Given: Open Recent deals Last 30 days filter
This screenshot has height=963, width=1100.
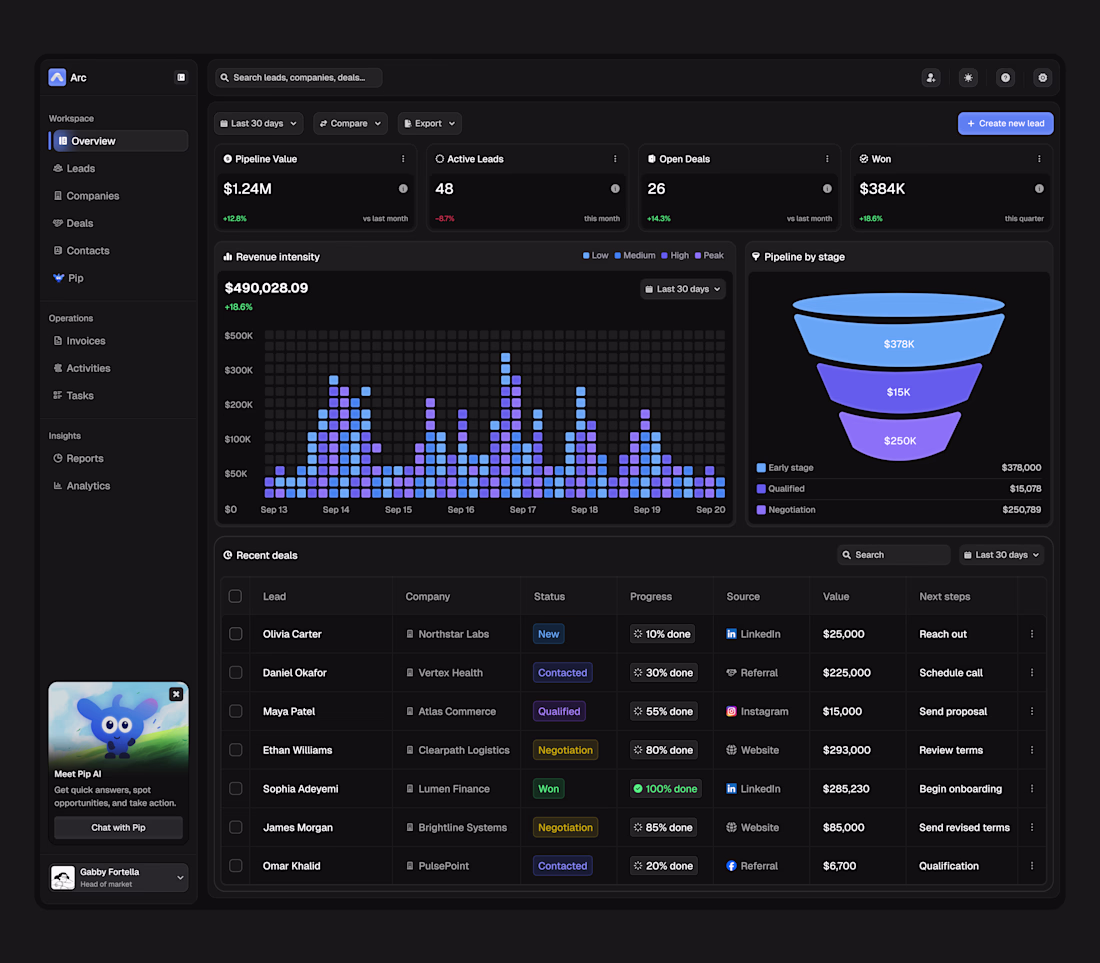Looking at the screenshot, I should tap(1002, 555).
